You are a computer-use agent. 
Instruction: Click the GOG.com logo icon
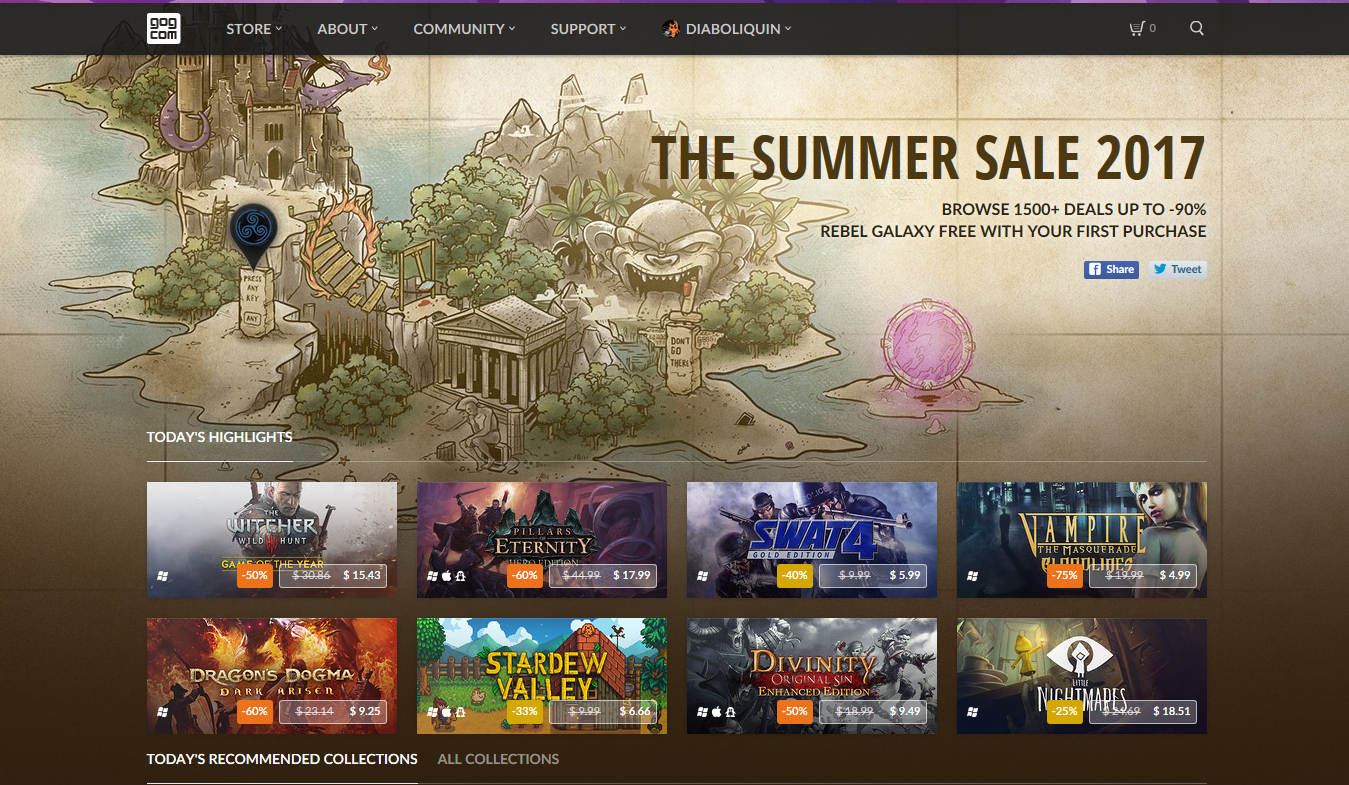pyautogui.click(x=163, y=28)
